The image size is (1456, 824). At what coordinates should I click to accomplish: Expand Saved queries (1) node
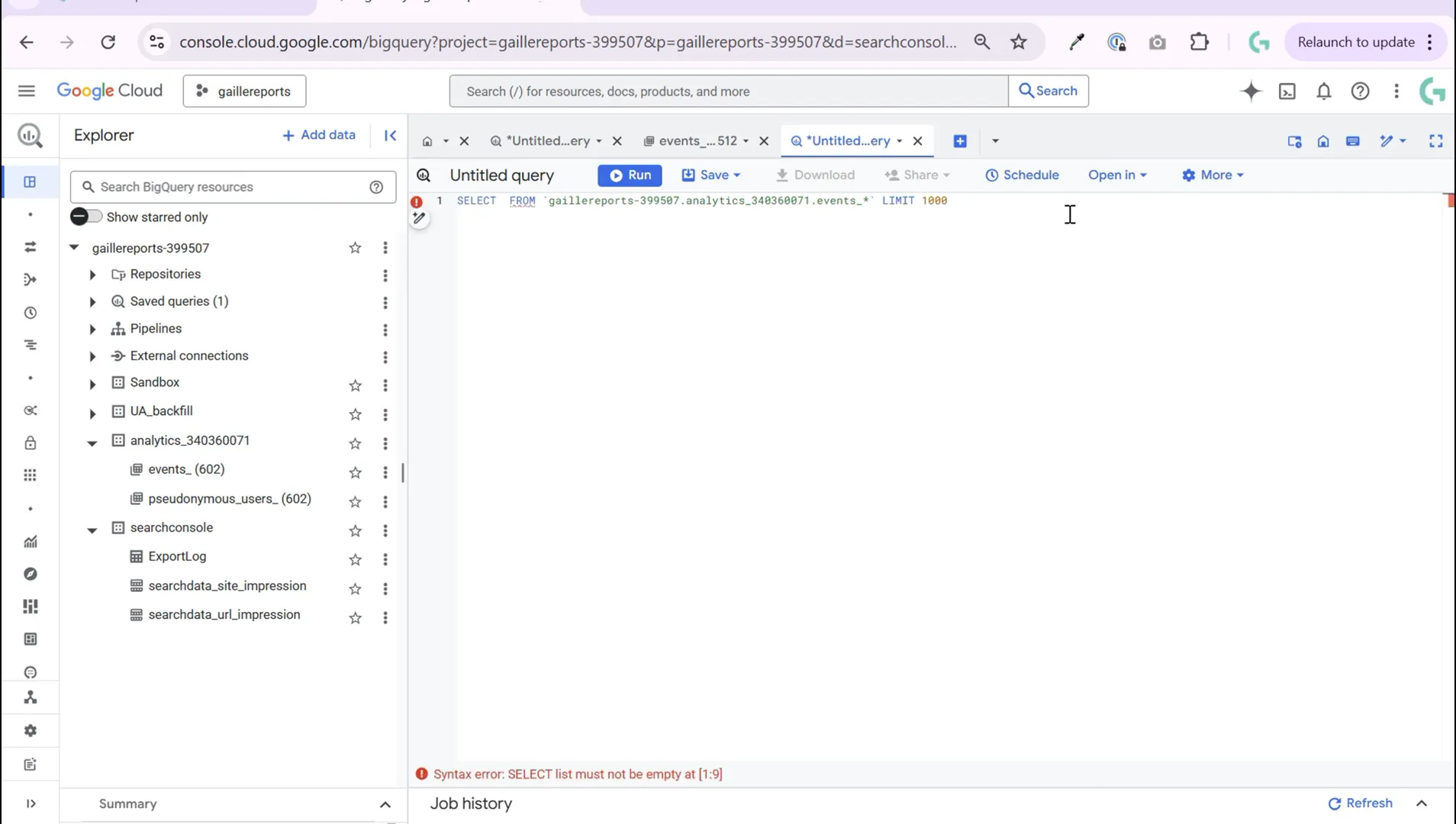click(x=92, y=302)
